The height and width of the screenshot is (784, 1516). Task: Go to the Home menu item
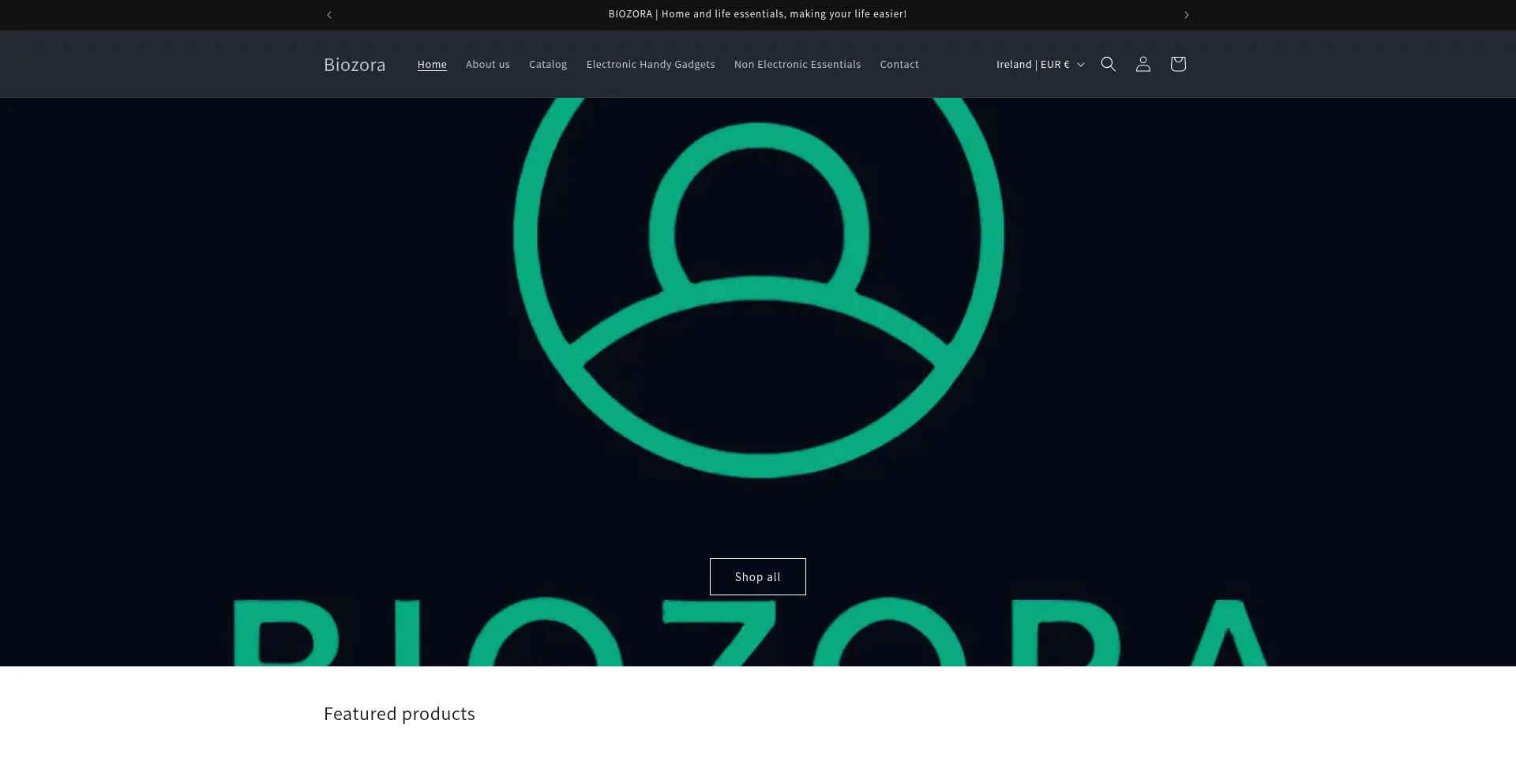[432, 65]
